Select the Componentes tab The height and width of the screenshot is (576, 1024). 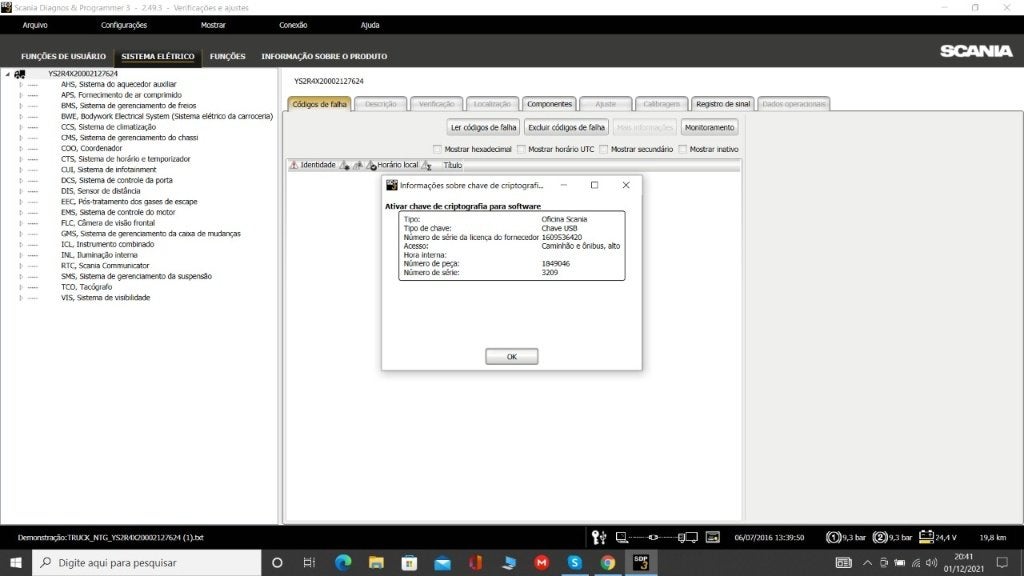(549, 104)
